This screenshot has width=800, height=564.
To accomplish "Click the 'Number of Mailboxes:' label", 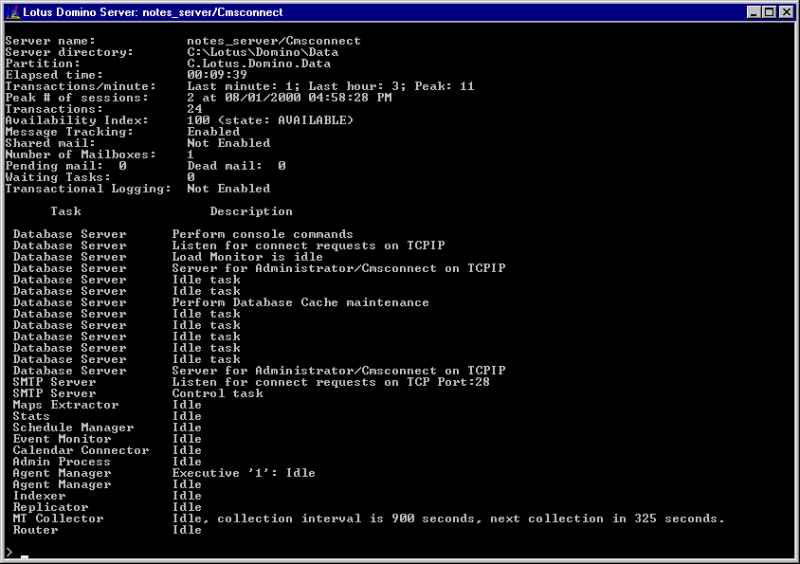I will click(x=81, y=155).
